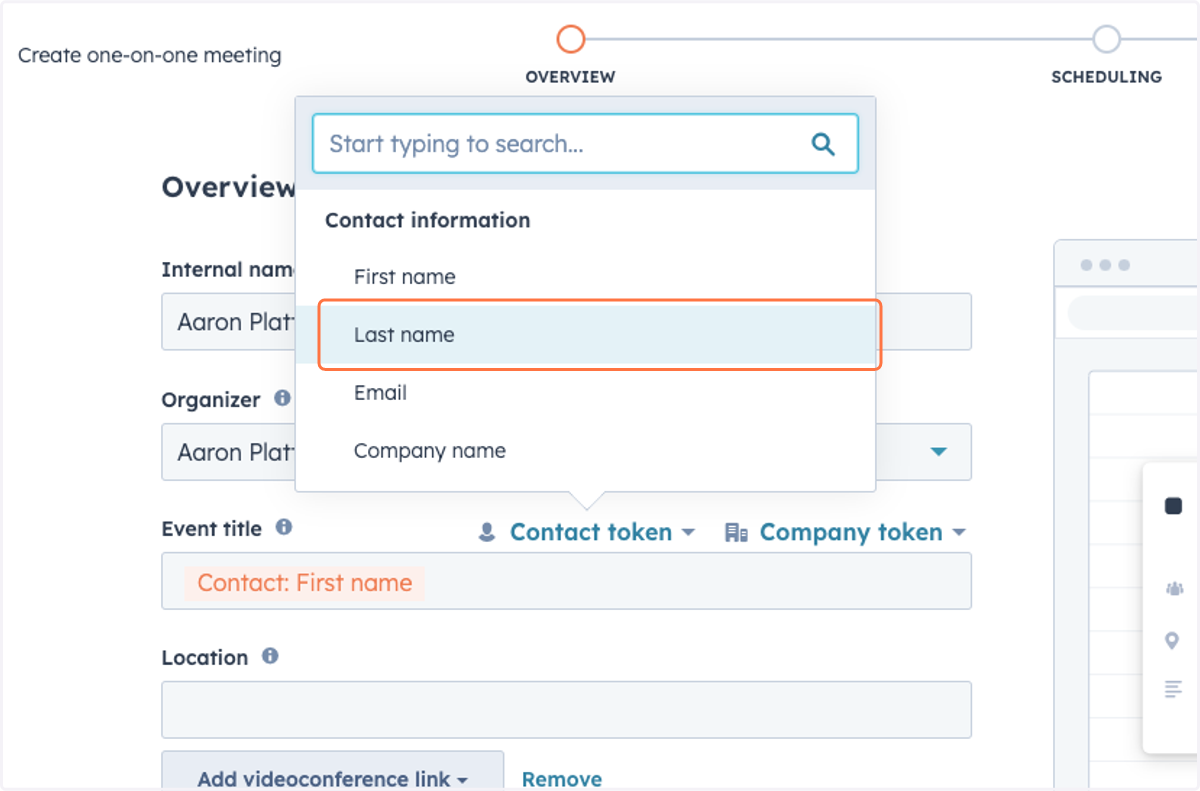Image resolution: width=1200 pixels, height=791 pixels.
Task: Click the info icon next to Organizer
Action: pos(283,398)
